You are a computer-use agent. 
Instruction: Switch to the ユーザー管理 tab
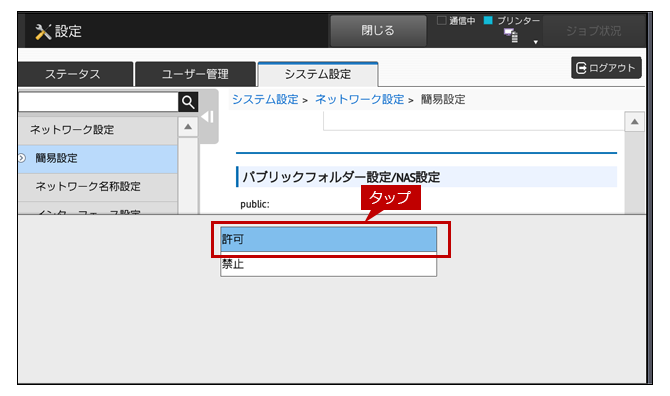(195, 74)
